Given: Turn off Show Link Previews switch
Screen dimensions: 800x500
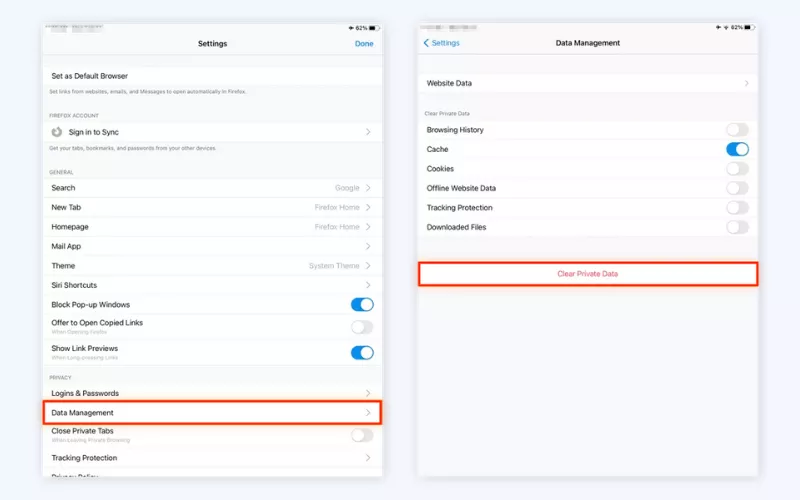Looking at the screenshot, I should (x=362, y=353).
